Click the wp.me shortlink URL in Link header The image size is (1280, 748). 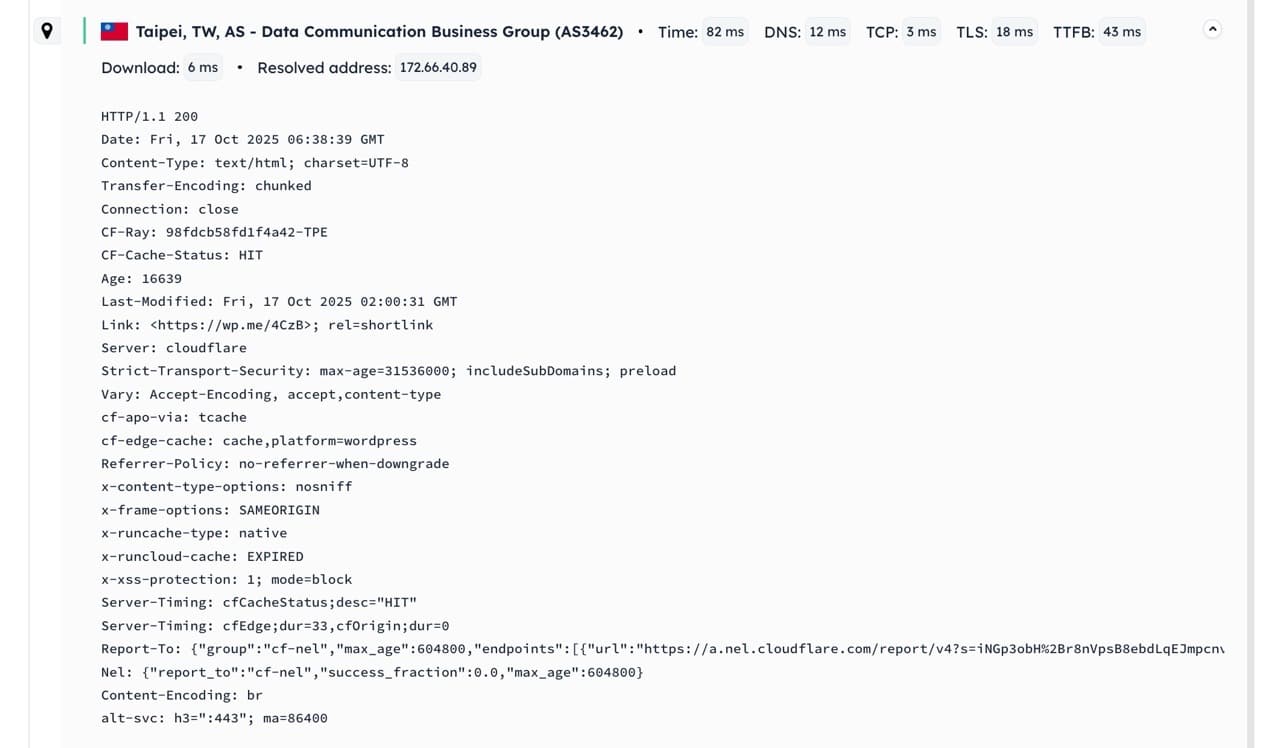tap(234, 325)
